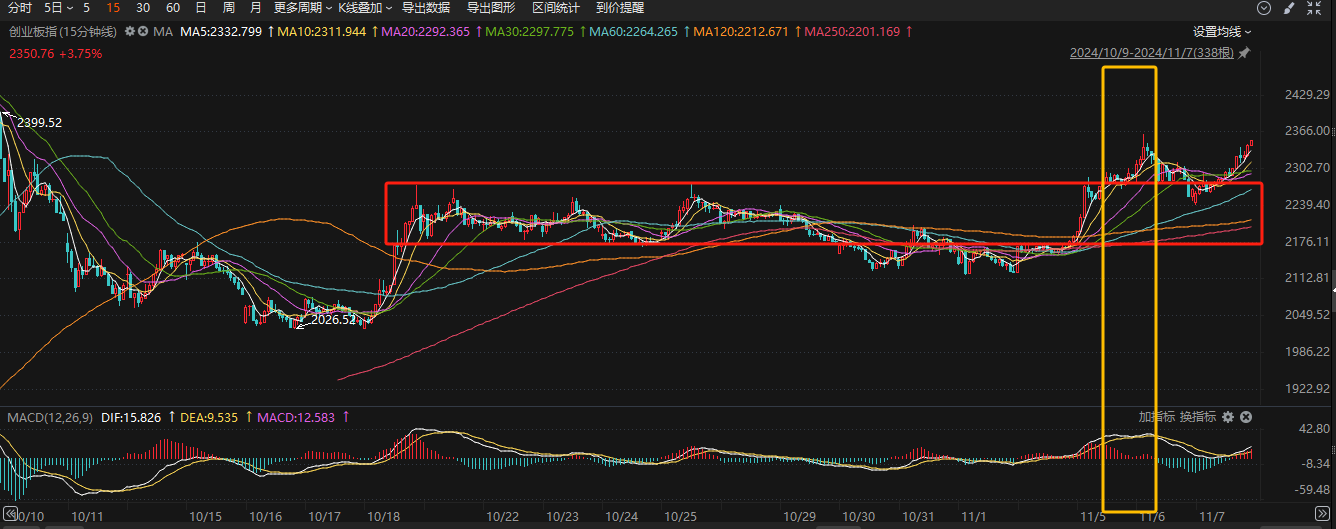Image resolution: width=1336 pixels, height=529 pixels.
Task: Switch to the weekly 周 K-line
Action: pos(228,8)
